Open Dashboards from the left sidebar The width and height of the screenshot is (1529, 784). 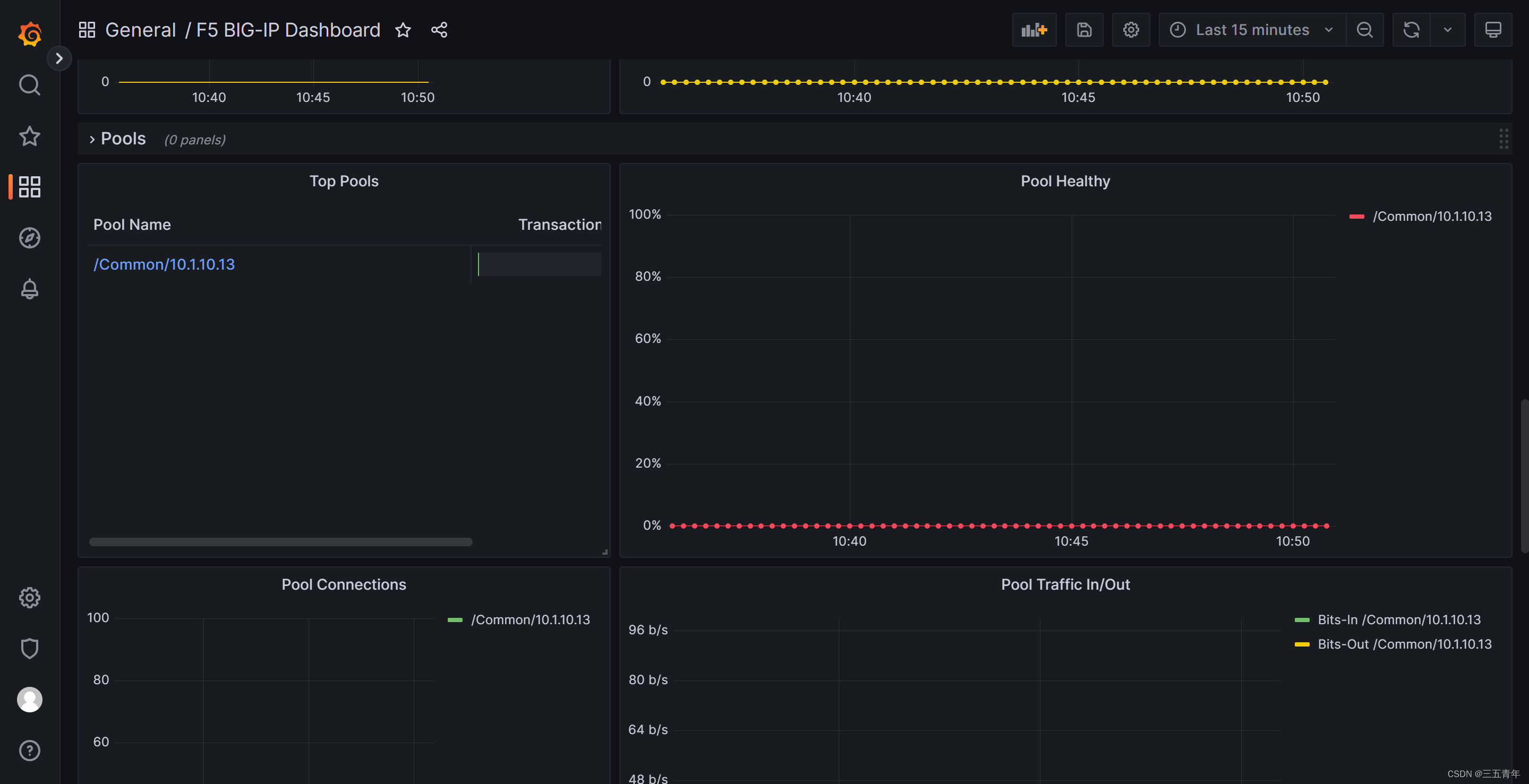point(29,186)
